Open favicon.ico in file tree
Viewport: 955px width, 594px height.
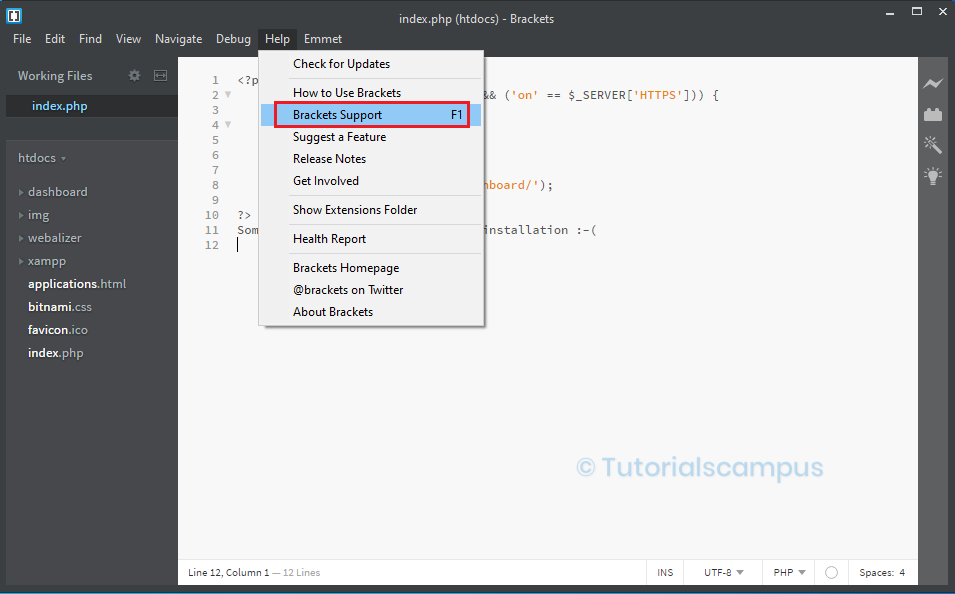(58, 330)
